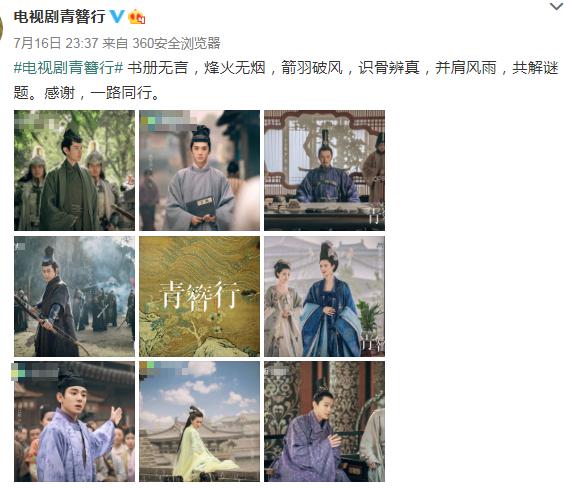Click the text 感谢，一路同行
Viewport: 564px width, 489px height.
(x=101, y=92)
